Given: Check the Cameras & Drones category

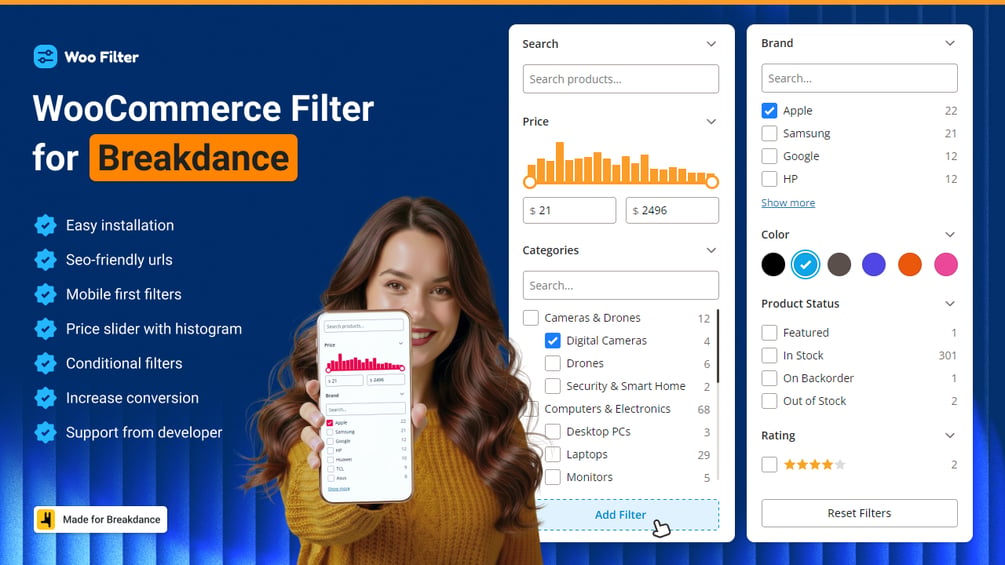Looking at the screenshot, I should pyautogui.click(x=531, y=318).
